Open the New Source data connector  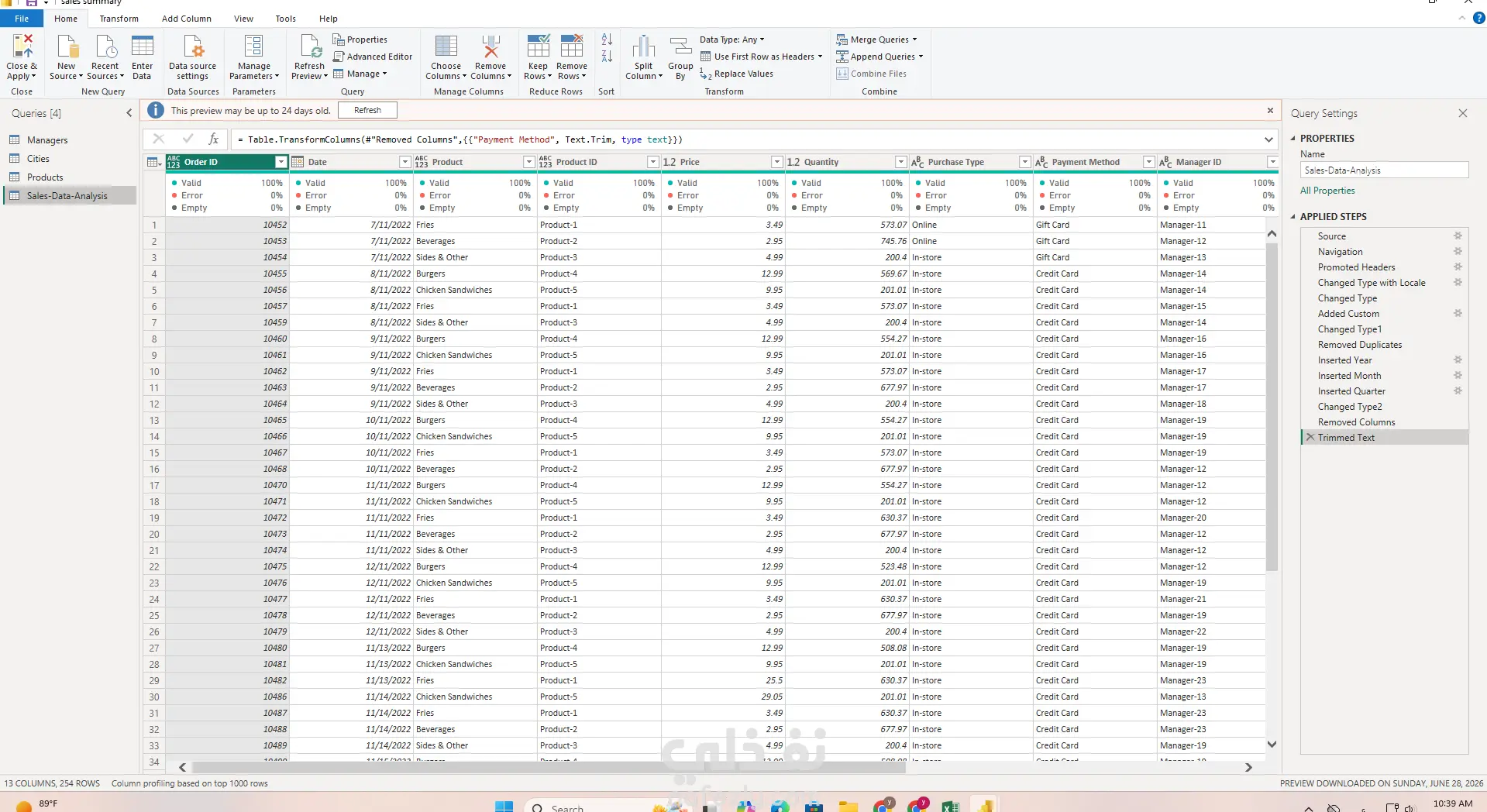(67, 57)
